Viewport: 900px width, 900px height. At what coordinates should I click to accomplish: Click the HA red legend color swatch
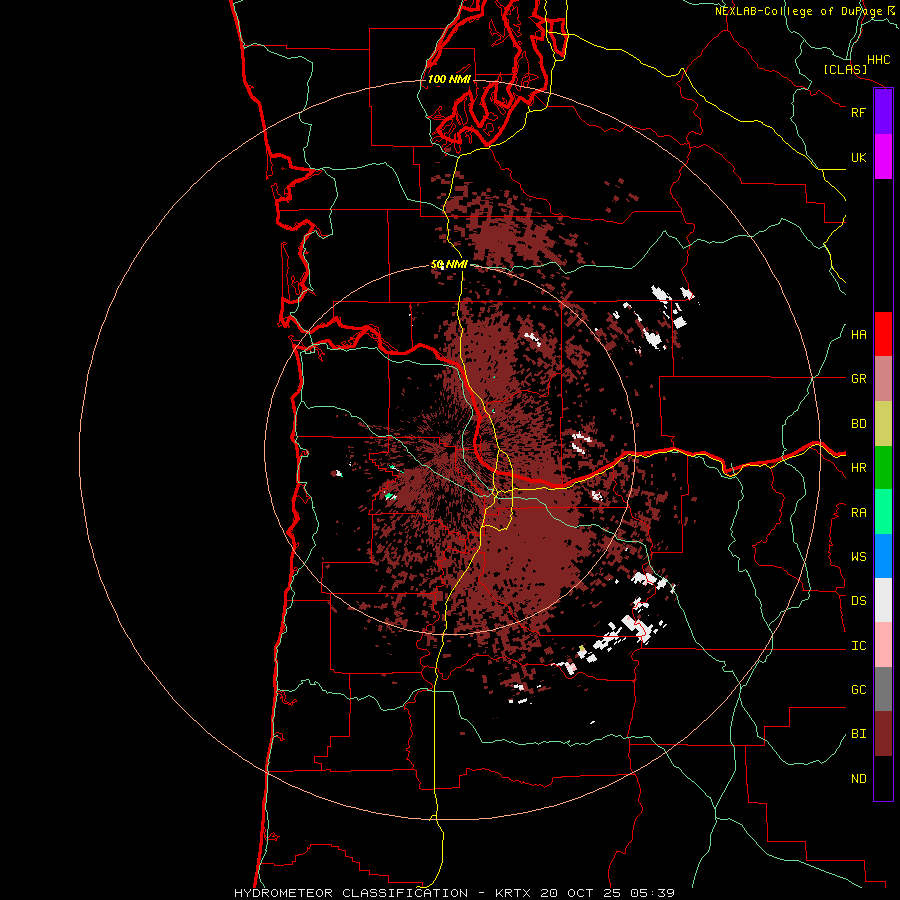pyautogui.click(x=883, y=334)
